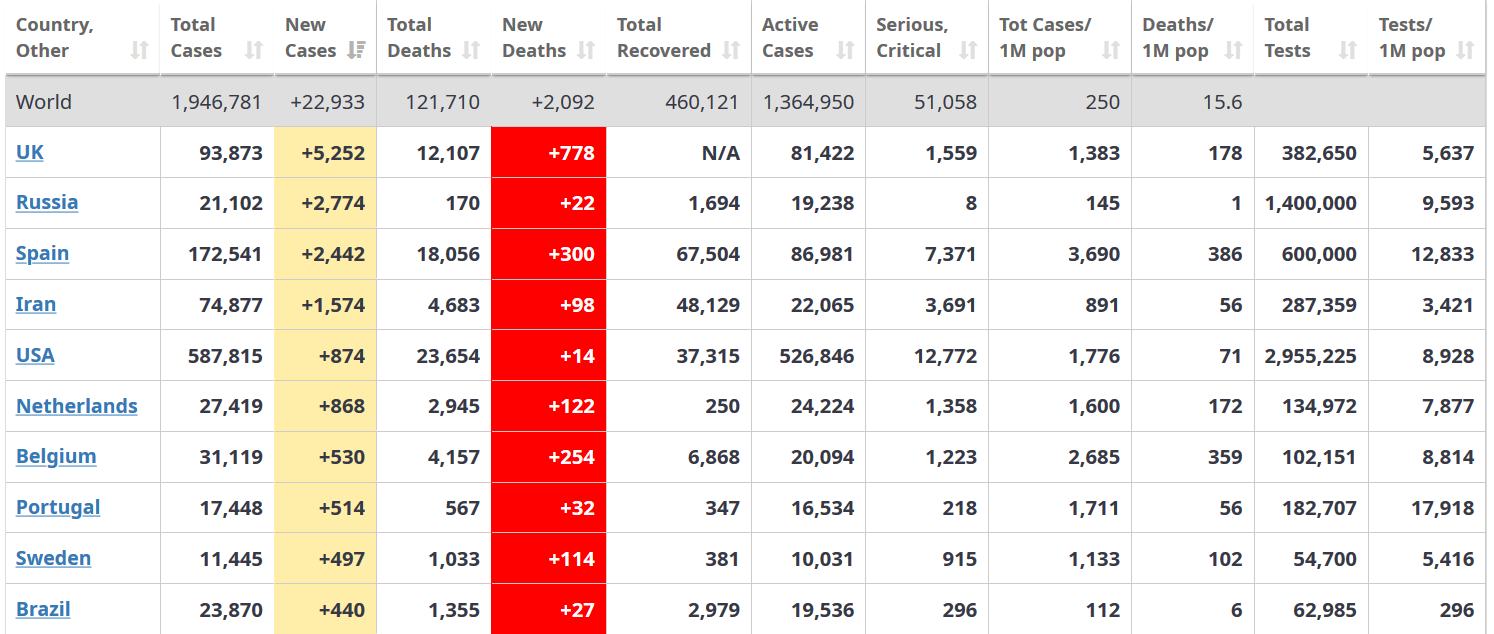Sort table by Total Cases icon
Screen dimensions: 1494x634
(x=254, y=51)
